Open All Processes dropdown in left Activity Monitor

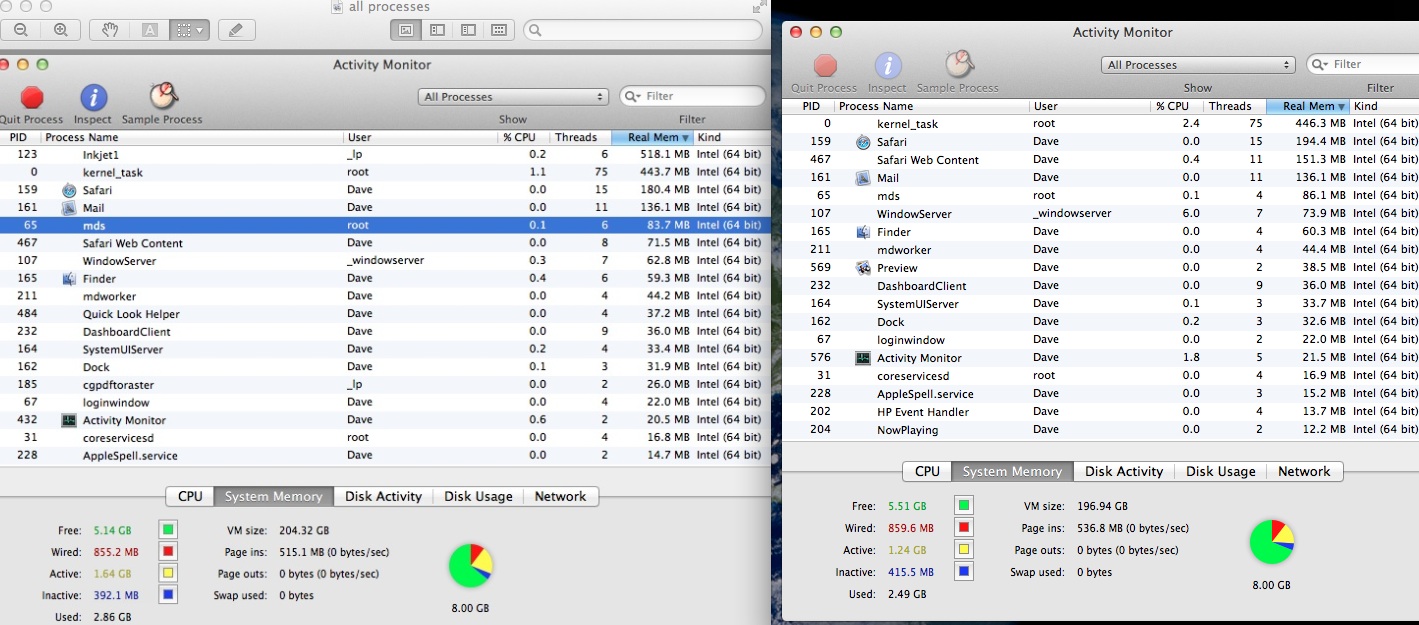point(513,97)
